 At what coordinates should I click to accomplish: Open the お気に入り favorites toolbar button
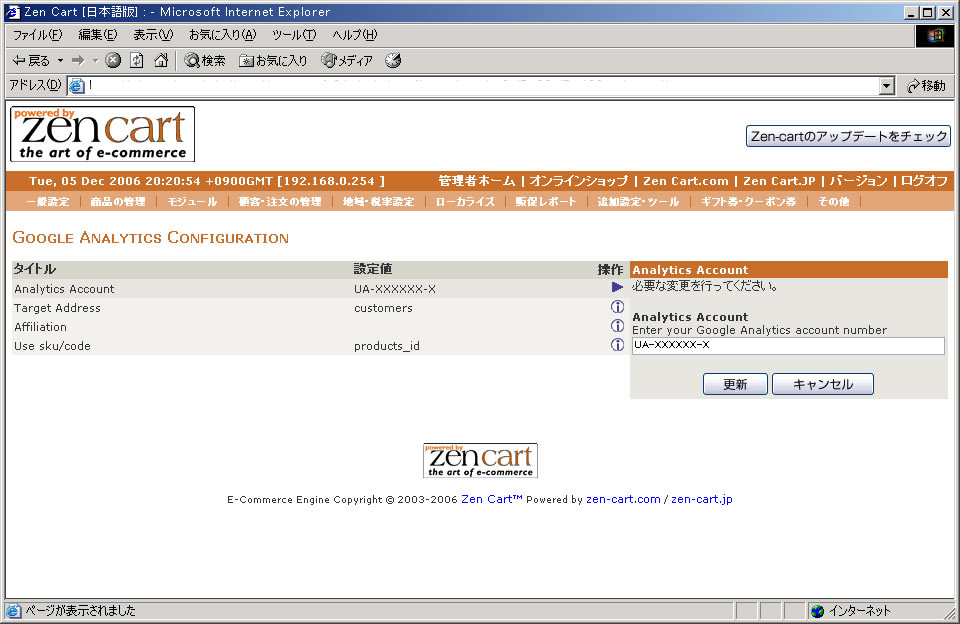pyautogui.click(x=273, y=61)
